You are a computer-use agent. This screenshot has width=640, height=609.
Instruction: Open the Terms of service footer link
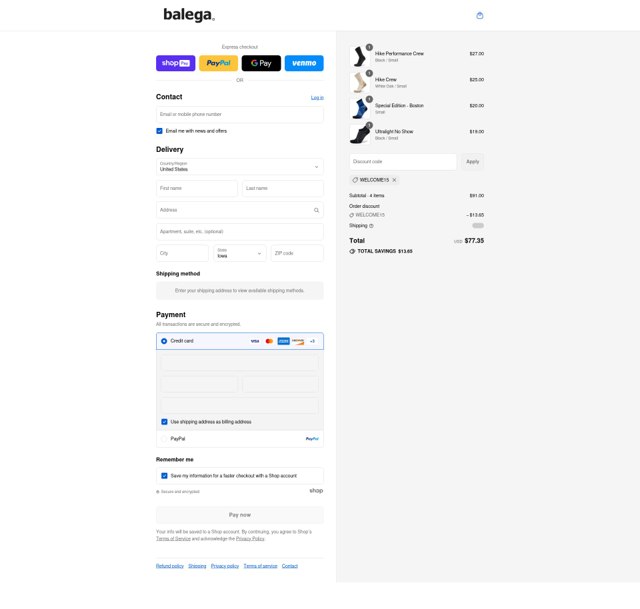[260, 566]
